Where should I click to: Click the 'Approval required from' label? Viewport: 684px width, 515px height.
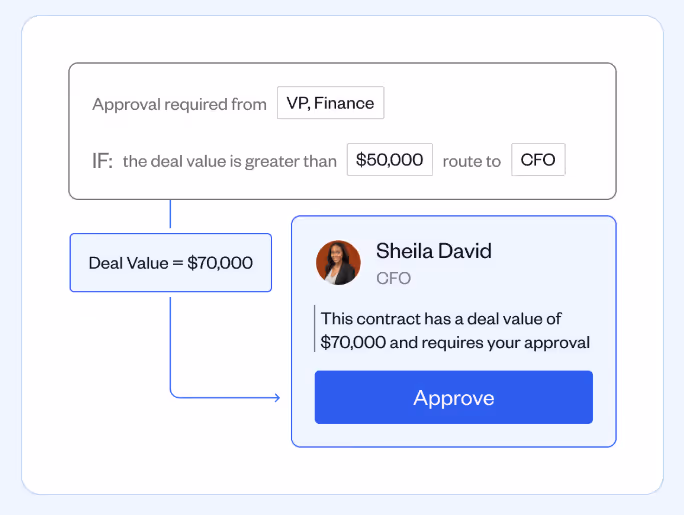(x=179, y=105)
